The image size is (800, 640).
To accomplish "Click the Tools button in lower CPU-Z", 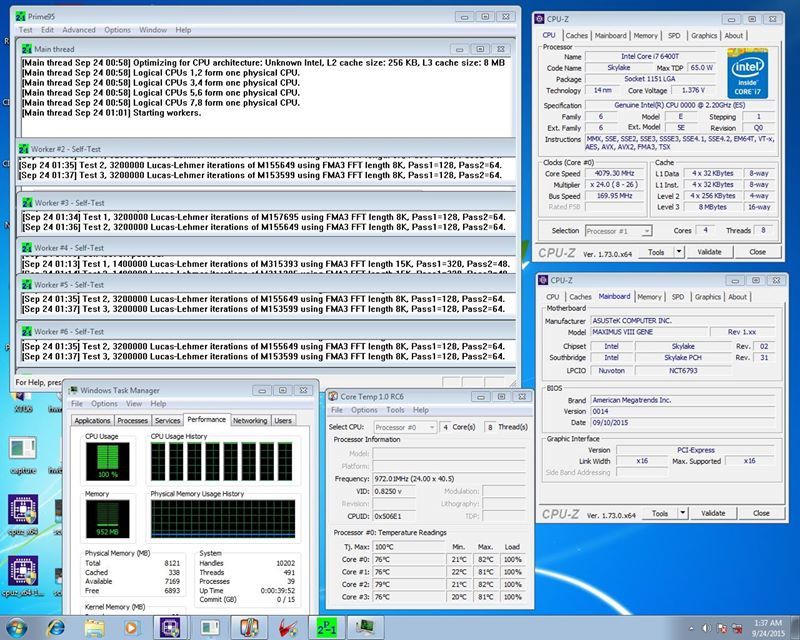I will [x=660, y=513].
